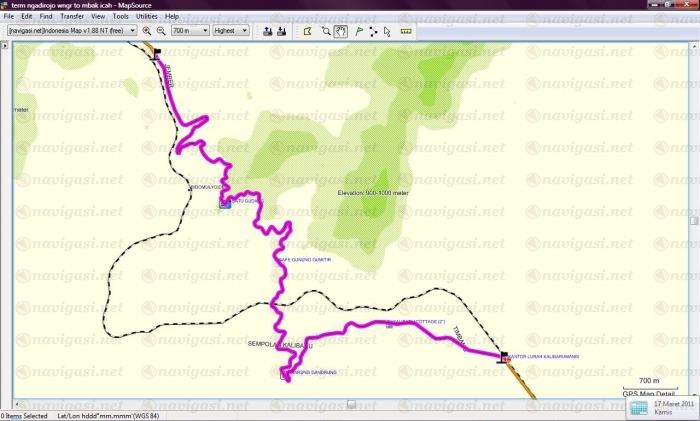
Task: Open the Utilities menu
Action: (146, 17)
